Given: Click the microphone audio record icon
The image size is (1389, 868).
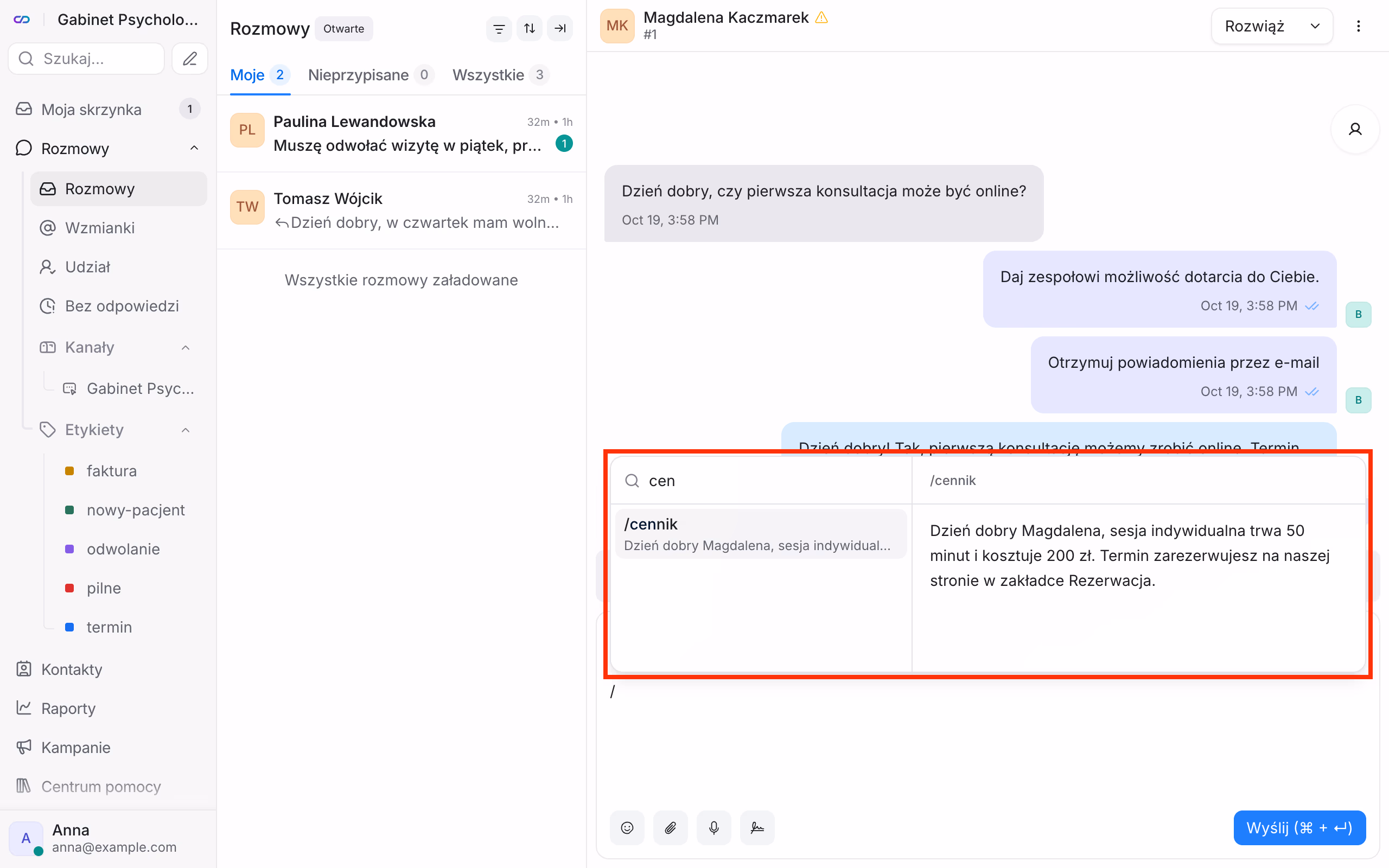Looking at the screenshot, I should click(713, 827).
